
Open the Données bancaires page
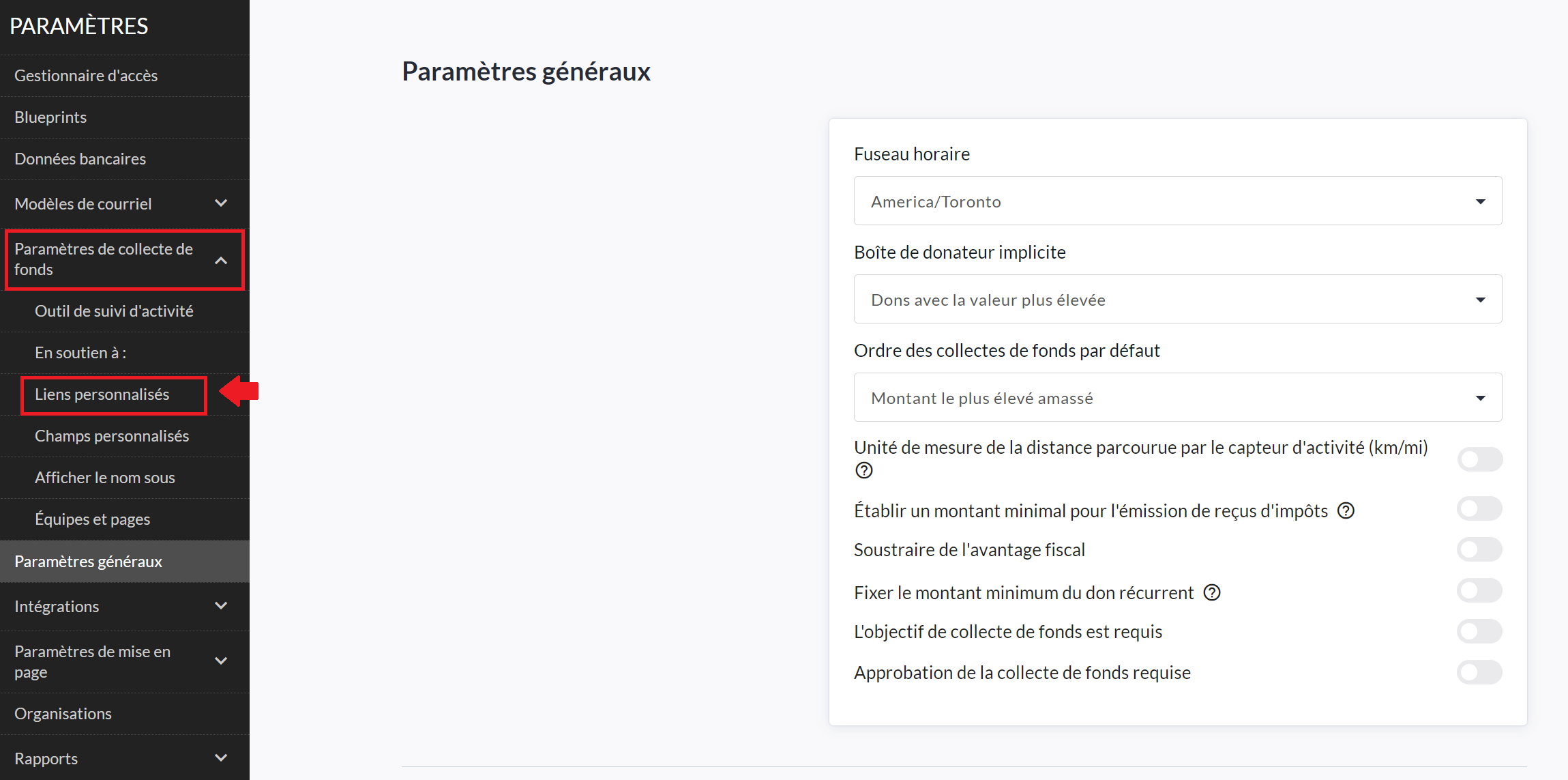click(80, 159)
